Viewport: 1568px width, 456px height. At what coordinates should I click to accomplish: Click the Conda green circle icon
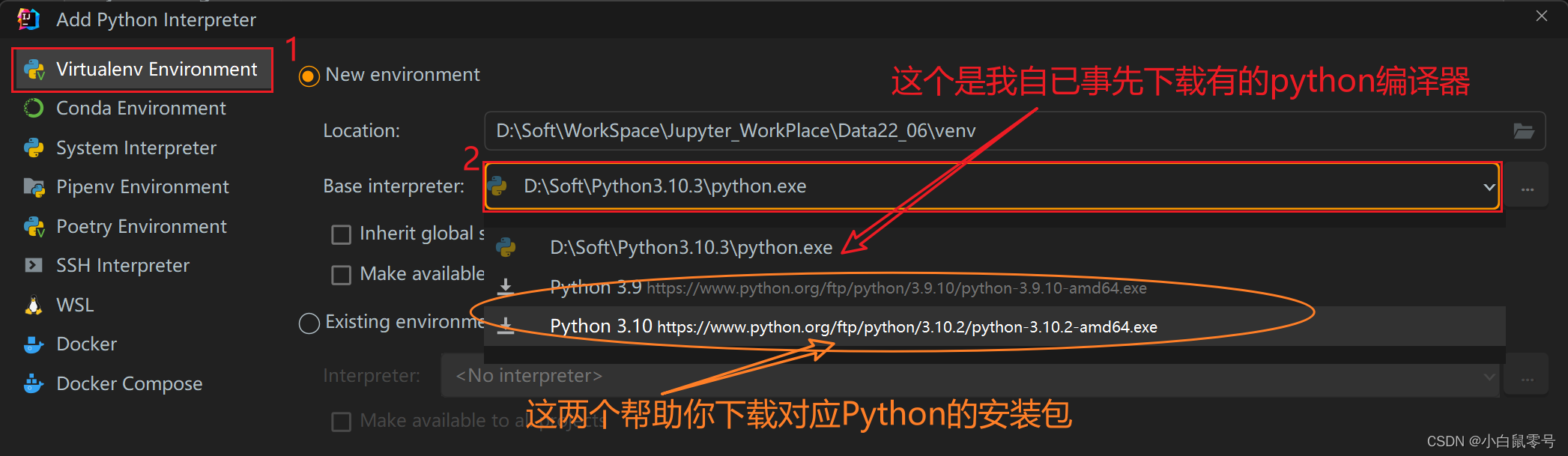(34, 109)
